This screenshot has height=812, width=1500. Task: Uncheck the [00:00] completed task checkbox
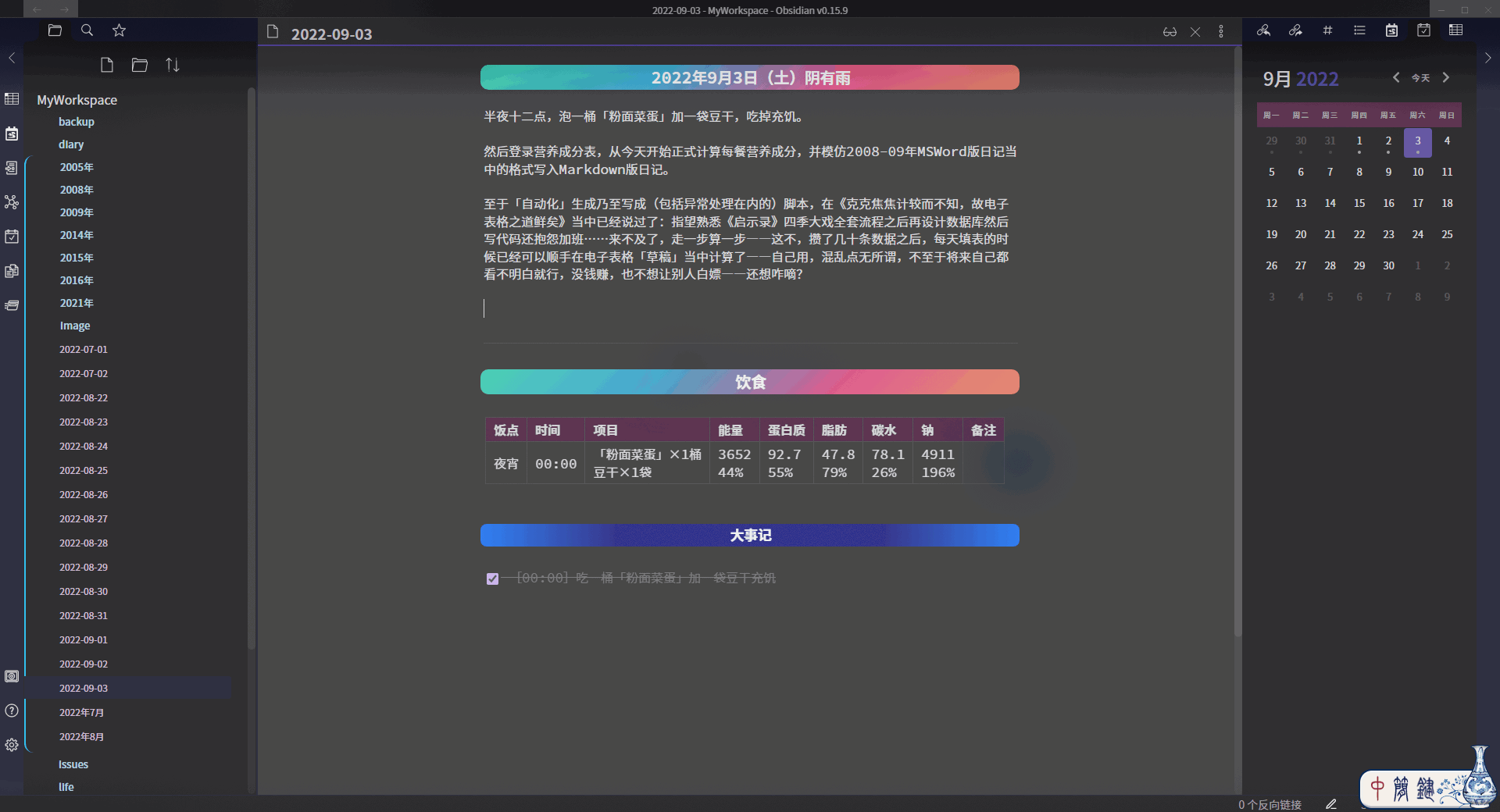pyautogui.click(x=492, y=579)
